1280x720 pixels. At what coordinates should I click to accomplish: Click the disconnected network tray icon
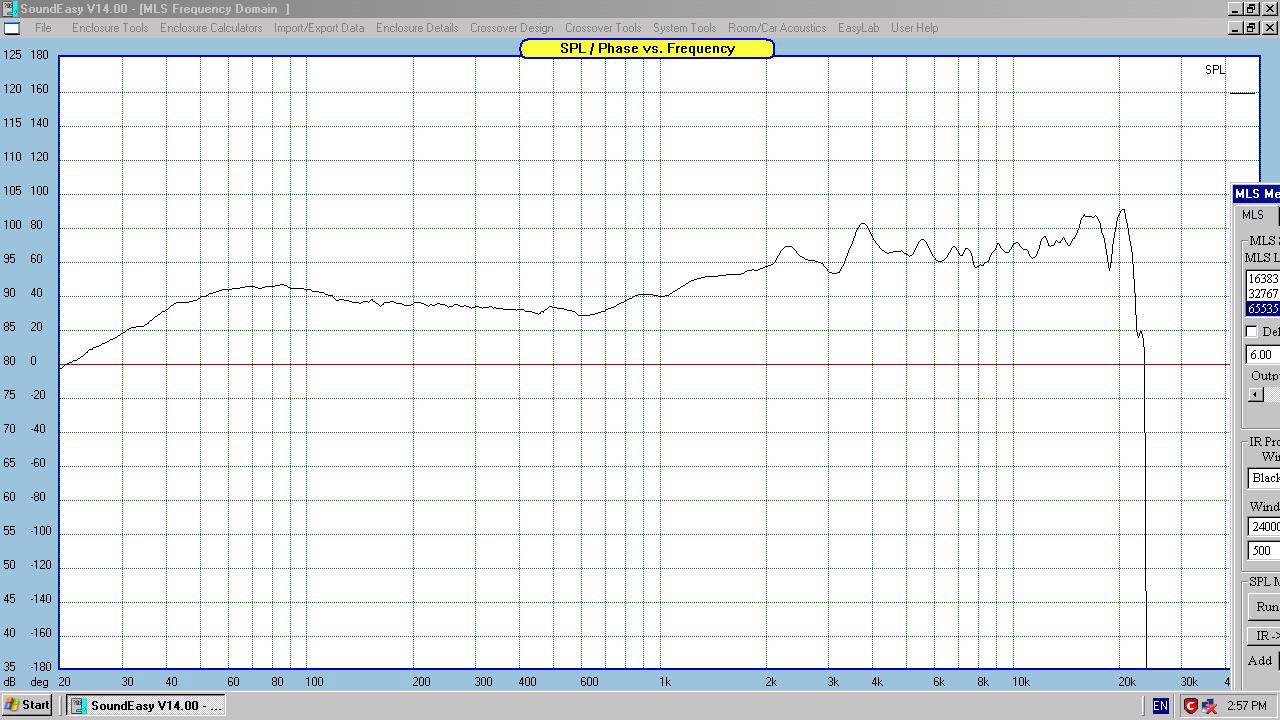coord(1209,706)
